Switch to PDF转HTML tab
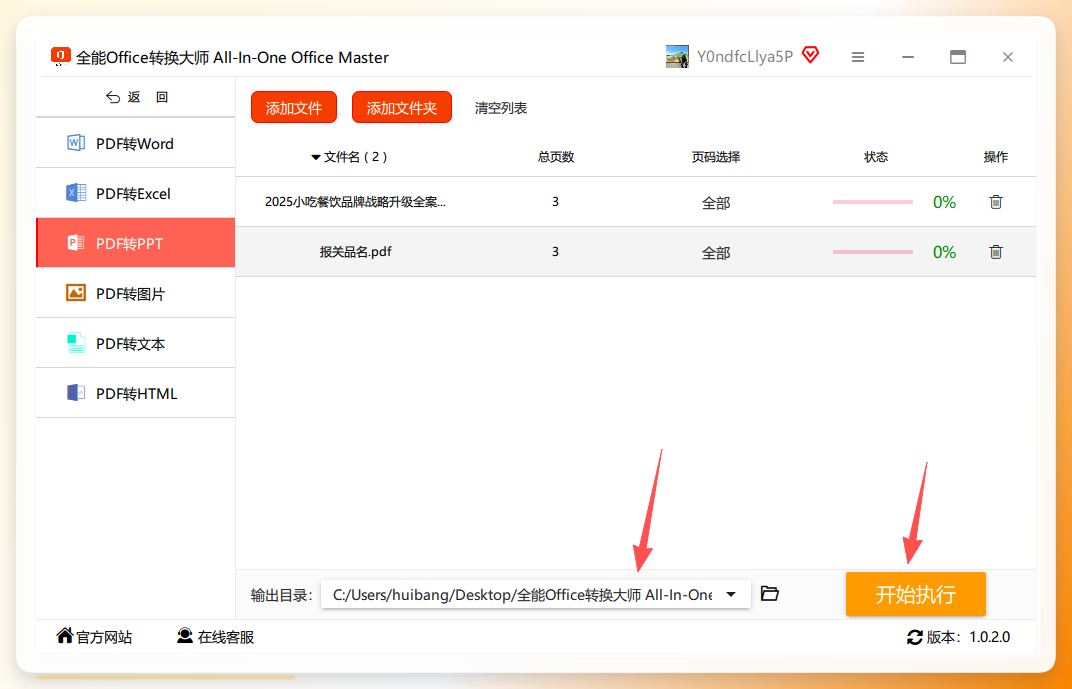The height and width of the screenshot is (689, 1072). click(x=135, y=393)
